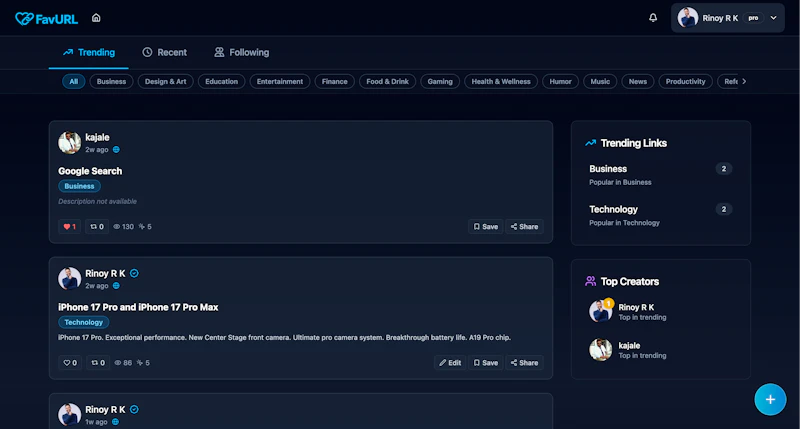Repost the Google Search post
The width and height of the screenshot is (800, 429).
pyautogui.click(x=97, y=227)
